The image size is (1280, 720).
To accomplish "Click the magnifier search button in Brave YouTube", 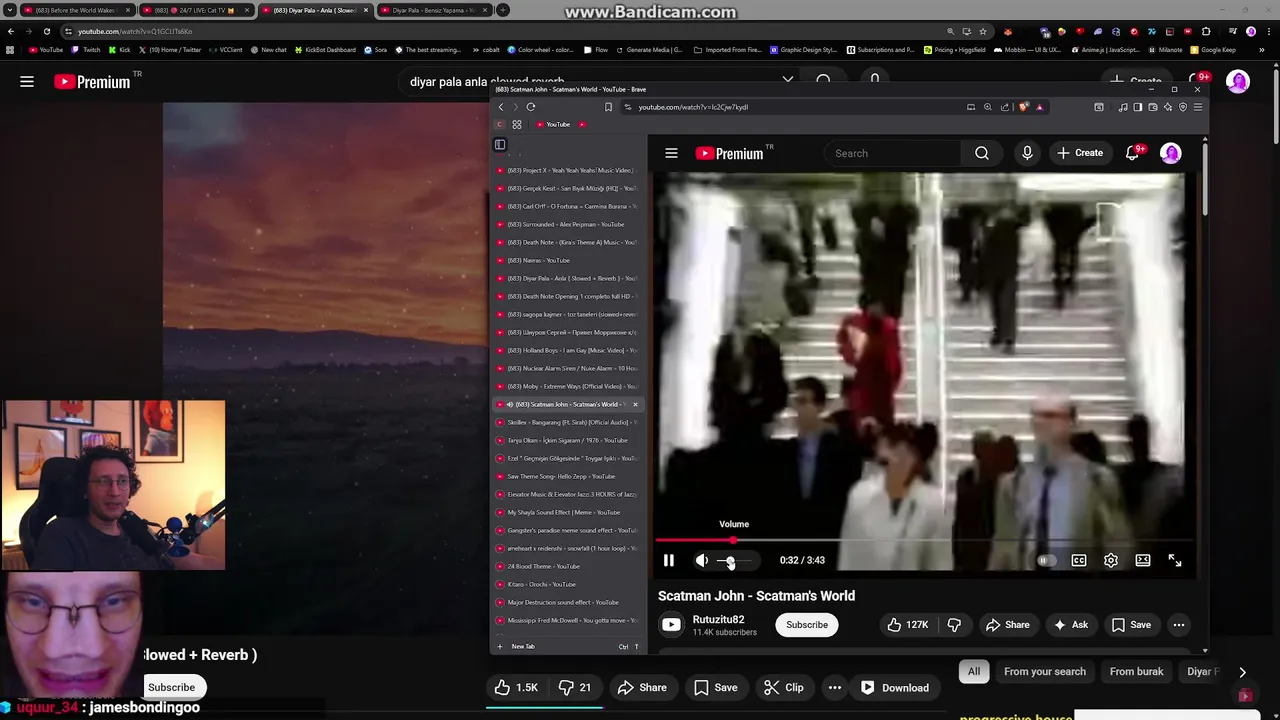I will [982, 153].
